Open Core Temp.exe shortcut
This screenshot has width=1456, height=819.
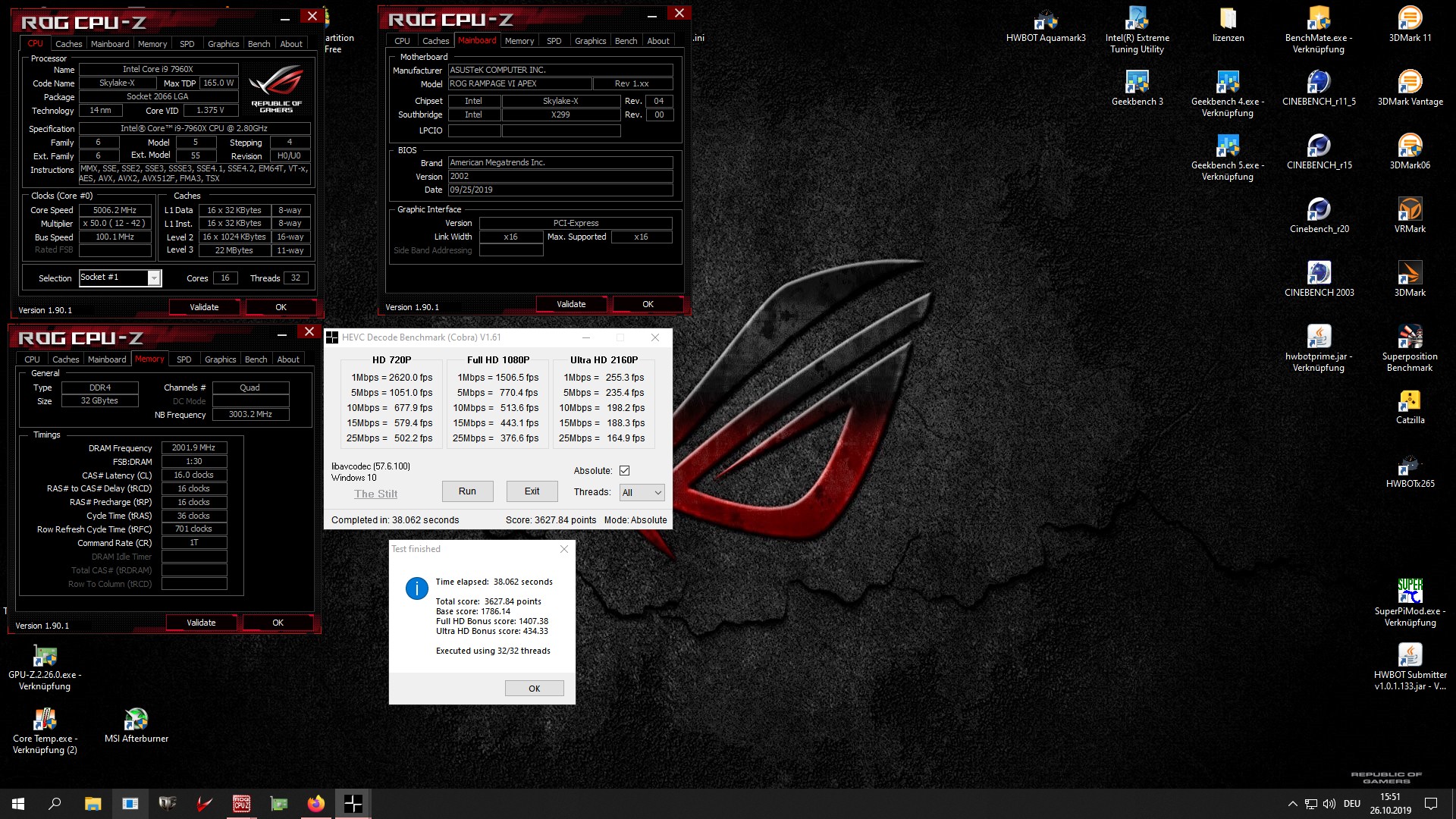[45, 731]
